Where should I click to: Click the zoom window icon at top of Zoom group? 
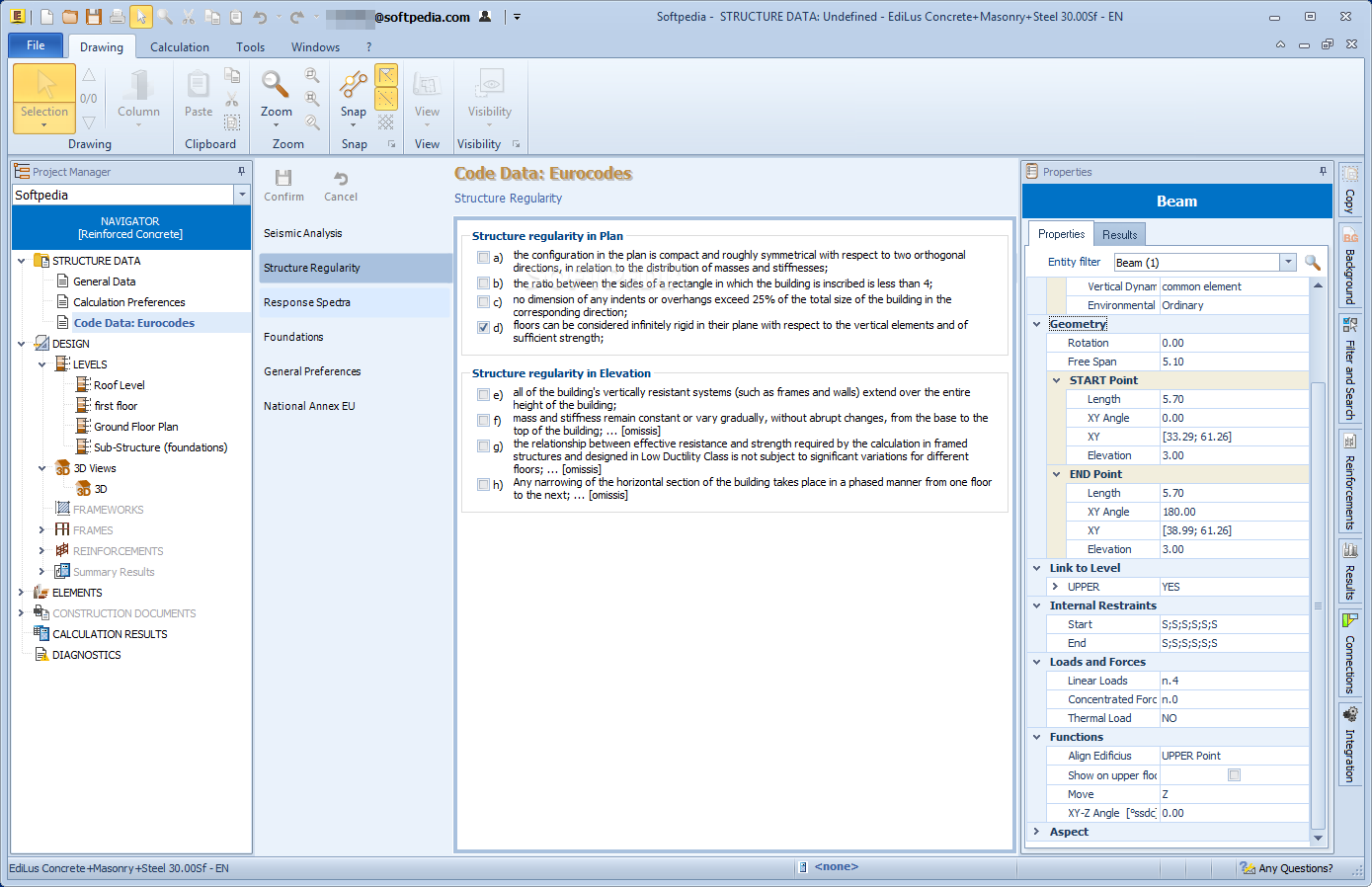(x=312, y=75)
